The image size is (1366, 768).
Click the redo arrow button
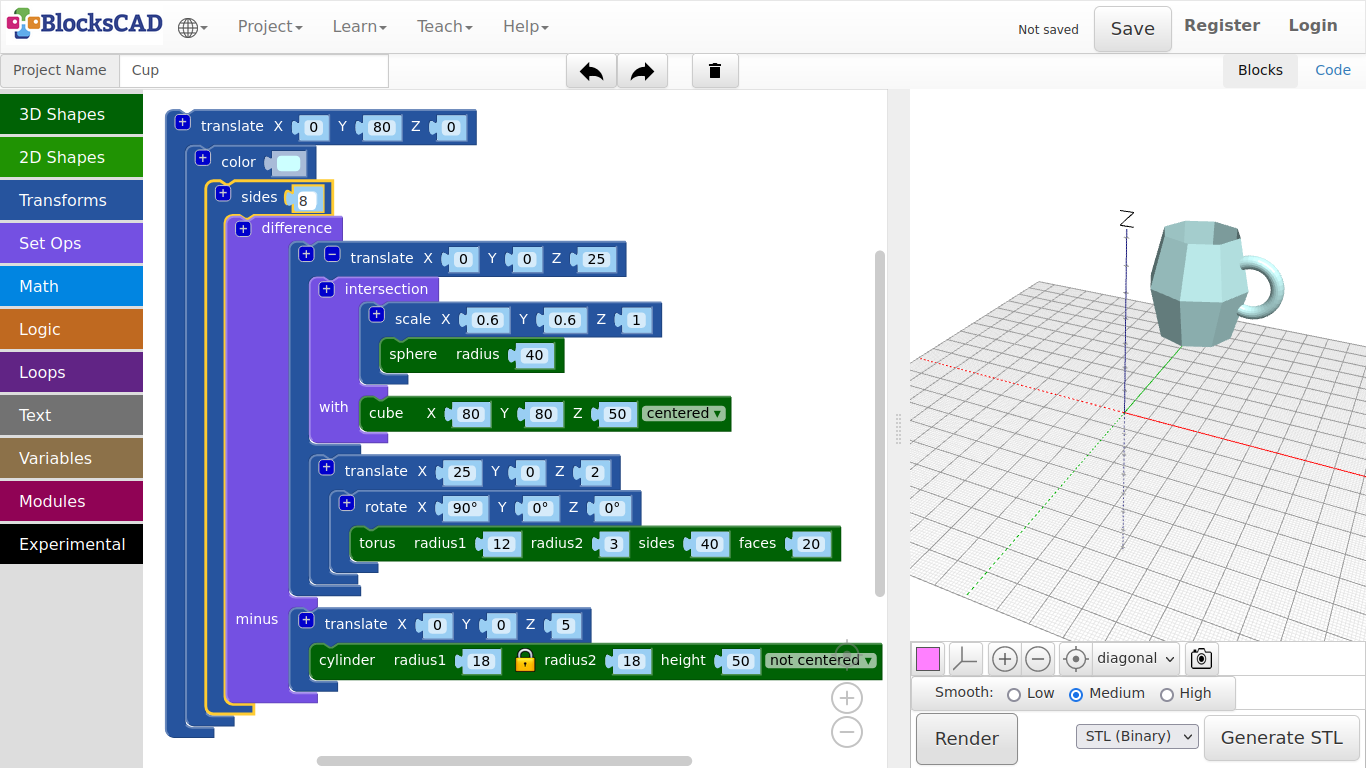tap(642, 71)
